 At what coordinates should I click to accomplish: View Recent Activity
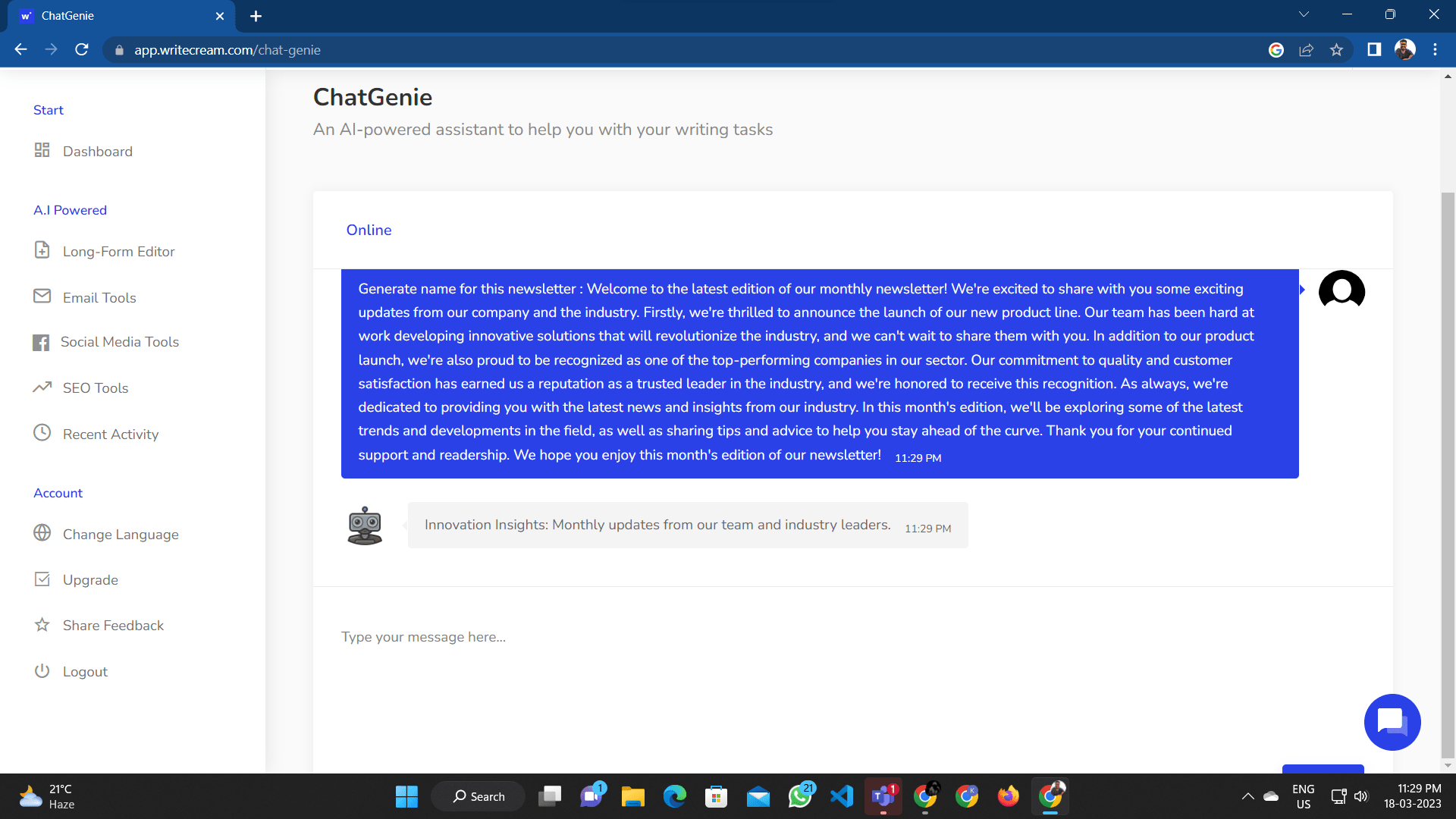(x=111, y=434)
